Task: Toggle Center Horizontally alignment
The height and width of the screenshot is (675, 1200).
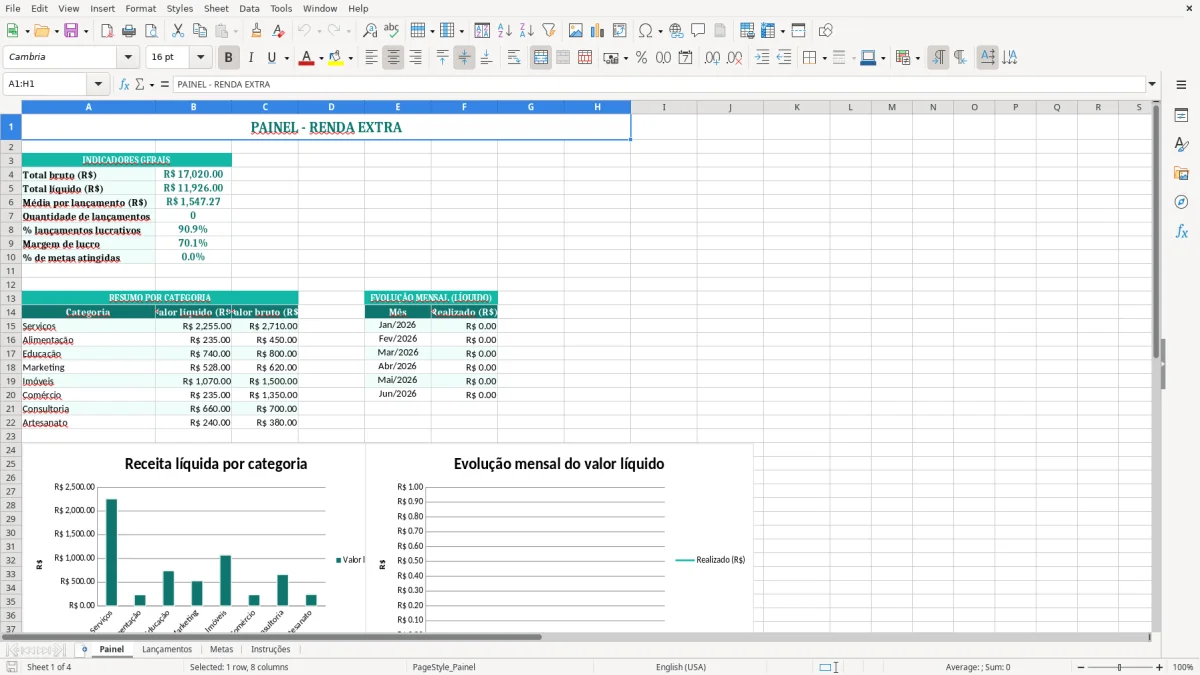Action: [x=393, y=58]
